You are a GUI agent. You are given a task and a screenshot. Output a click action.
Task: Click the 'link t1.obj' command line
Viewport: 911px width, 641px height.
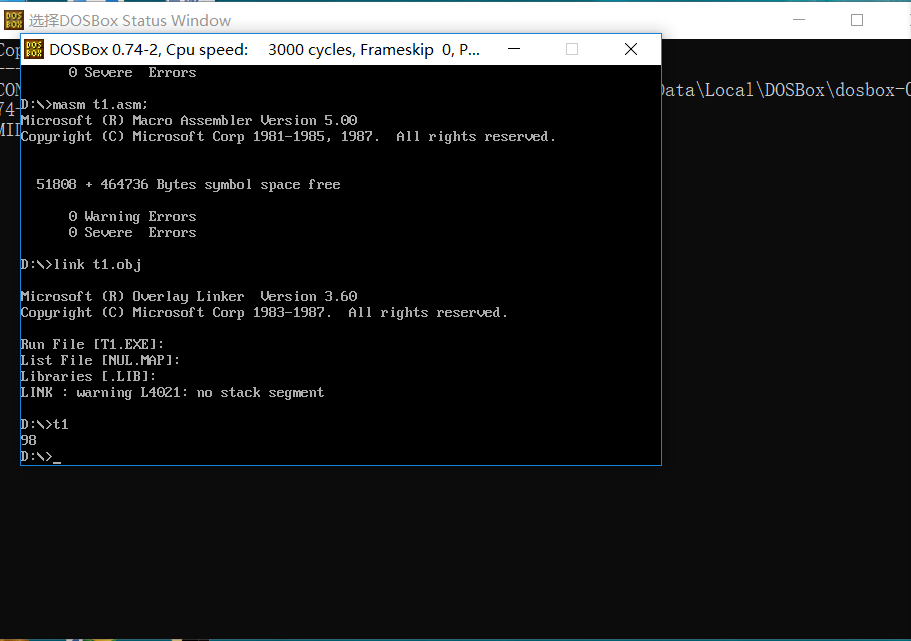coord(81,264)
